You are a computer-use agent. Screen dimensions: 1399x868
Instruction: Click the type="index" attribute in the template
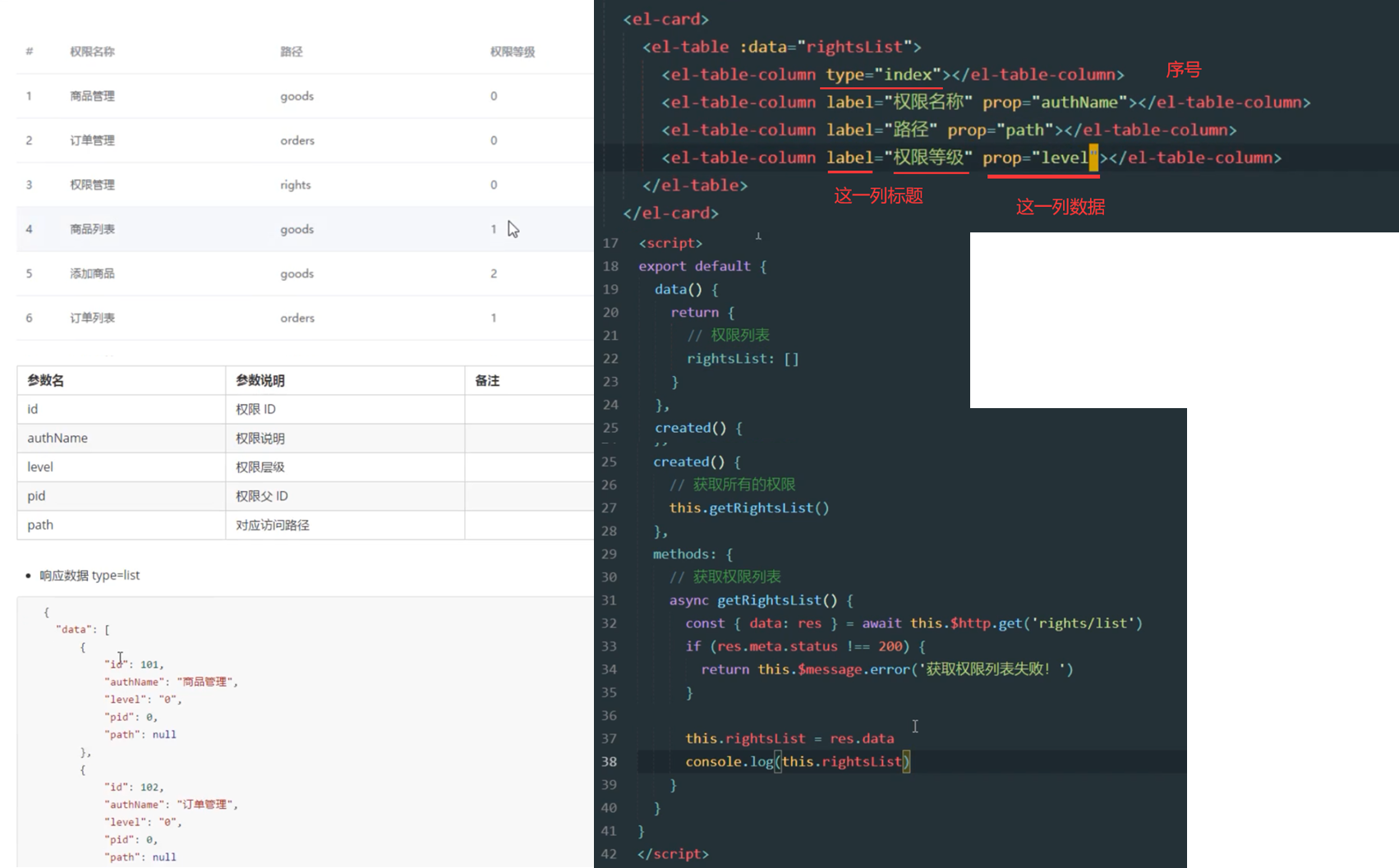(x=883, y=75)
